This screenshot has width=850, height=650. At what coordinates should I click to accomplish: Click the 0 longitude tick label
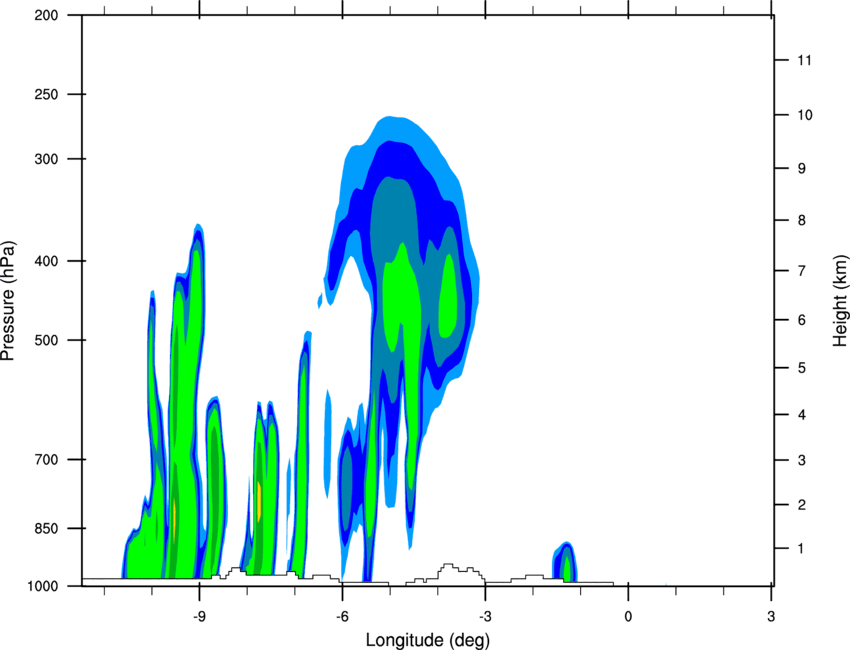pyautogui.click(x=628, y=617)
